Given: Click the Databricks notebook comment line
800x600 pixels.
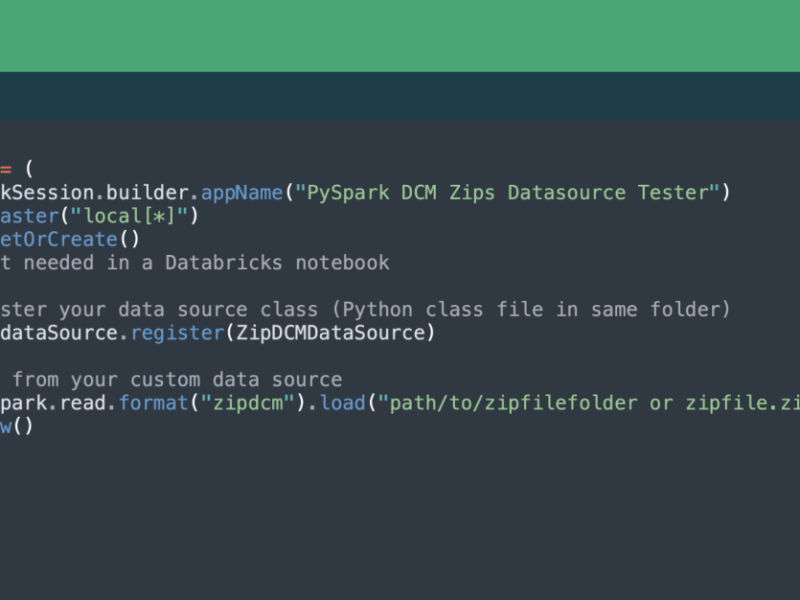Looking at the screenshot, I should (194, 263).
